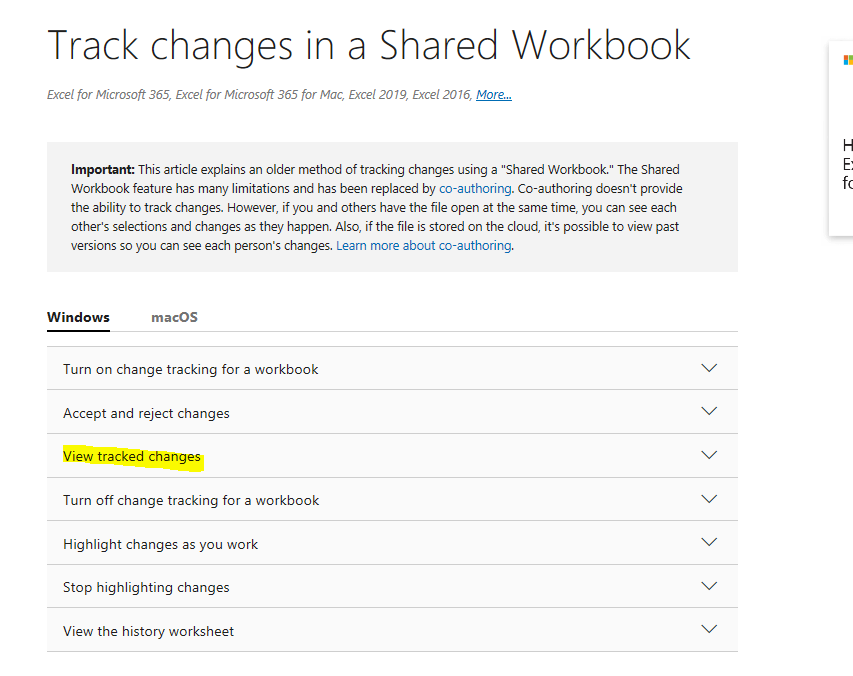Open the 'co-authoring' link in the Important note
853x676 pixels.
(x=475, y=188)
